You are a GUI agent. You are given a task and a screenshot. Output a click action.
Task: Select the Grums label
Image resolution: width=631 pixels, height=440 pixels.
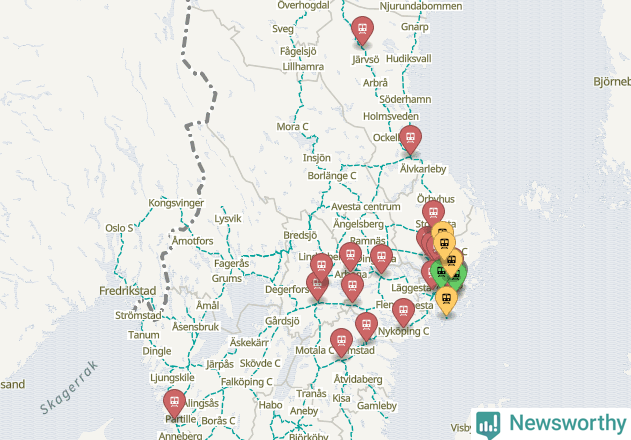pos(227,279)
